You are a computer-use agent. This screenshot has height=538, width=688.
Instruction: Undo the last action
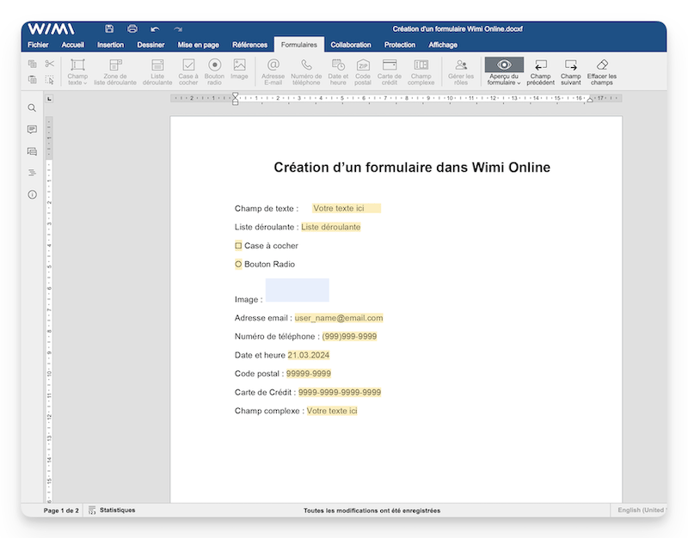pos(155,29)
